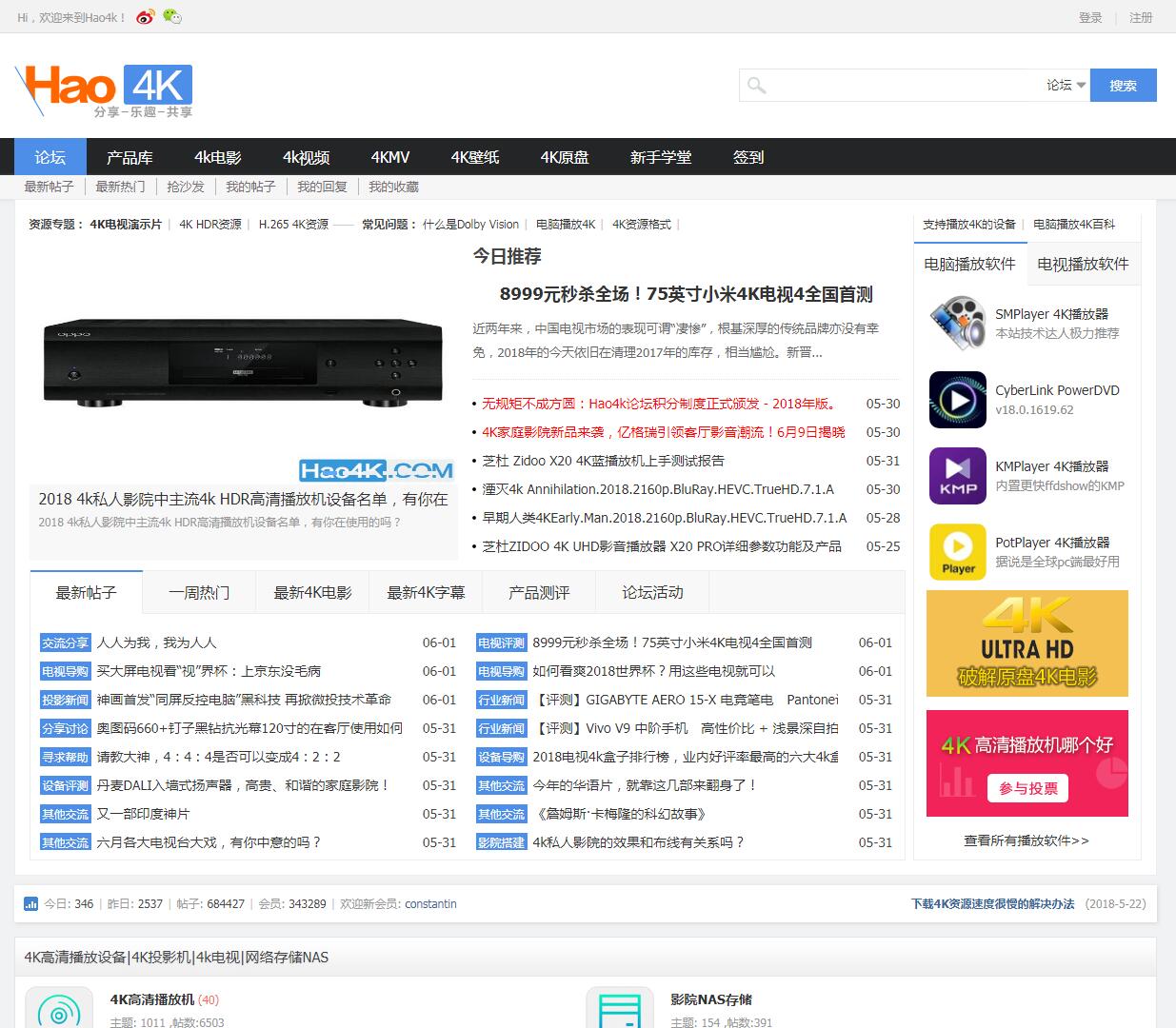Open the 论坛 search scope dropdown
This screenshot has height=1028, width=1176.
tap(1066, 85)
